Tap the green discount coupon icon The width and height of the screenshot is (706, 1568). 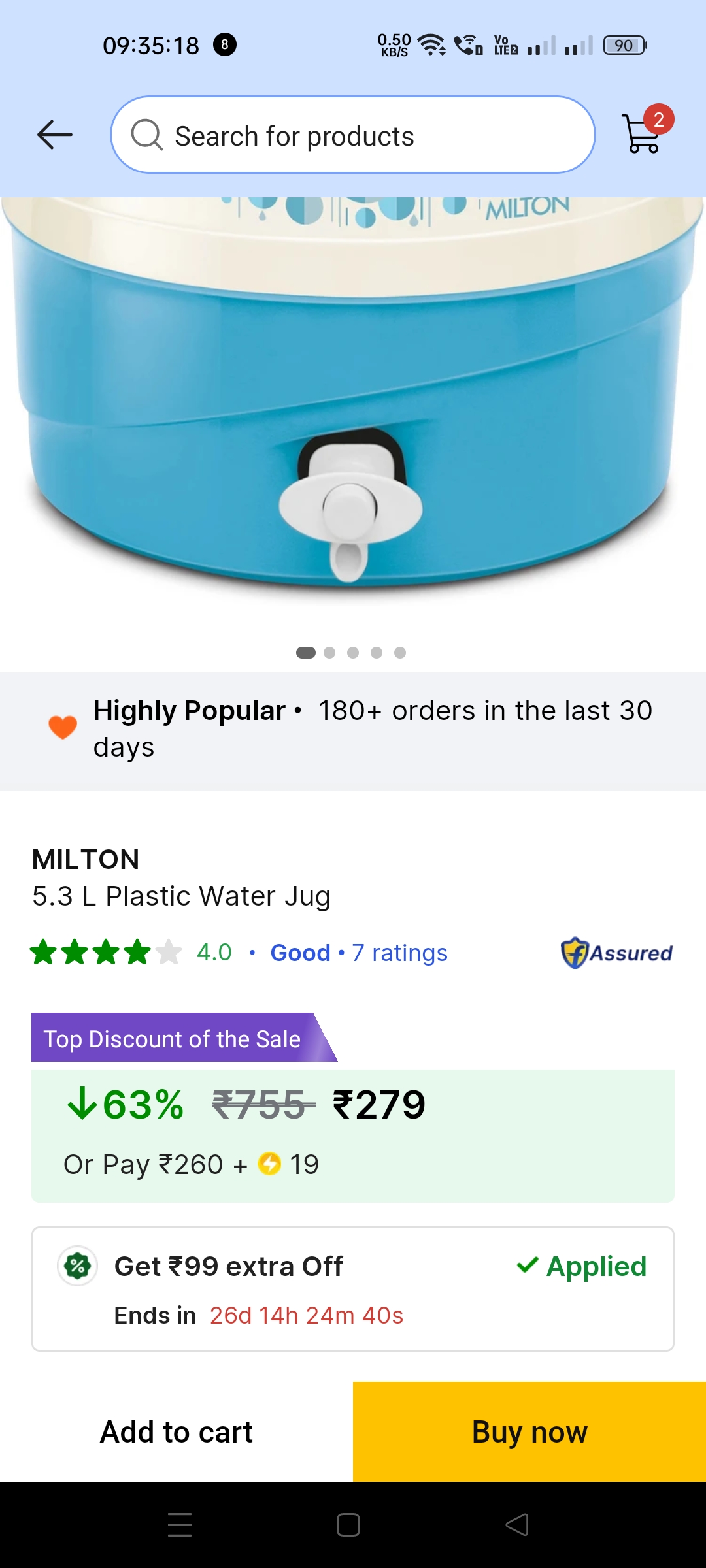(x=78, y=1266)
